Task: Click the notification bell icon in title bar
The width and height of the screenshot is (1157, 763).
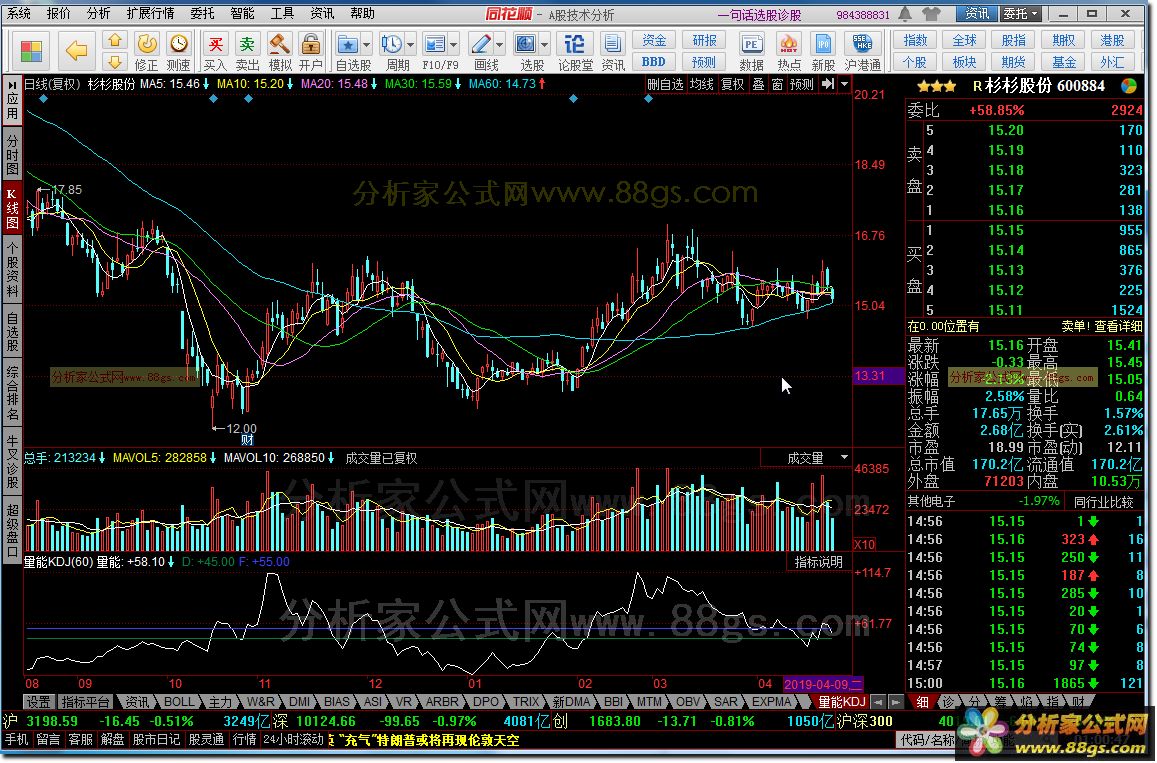Action: pyautogui.click(x=905, y=13)
